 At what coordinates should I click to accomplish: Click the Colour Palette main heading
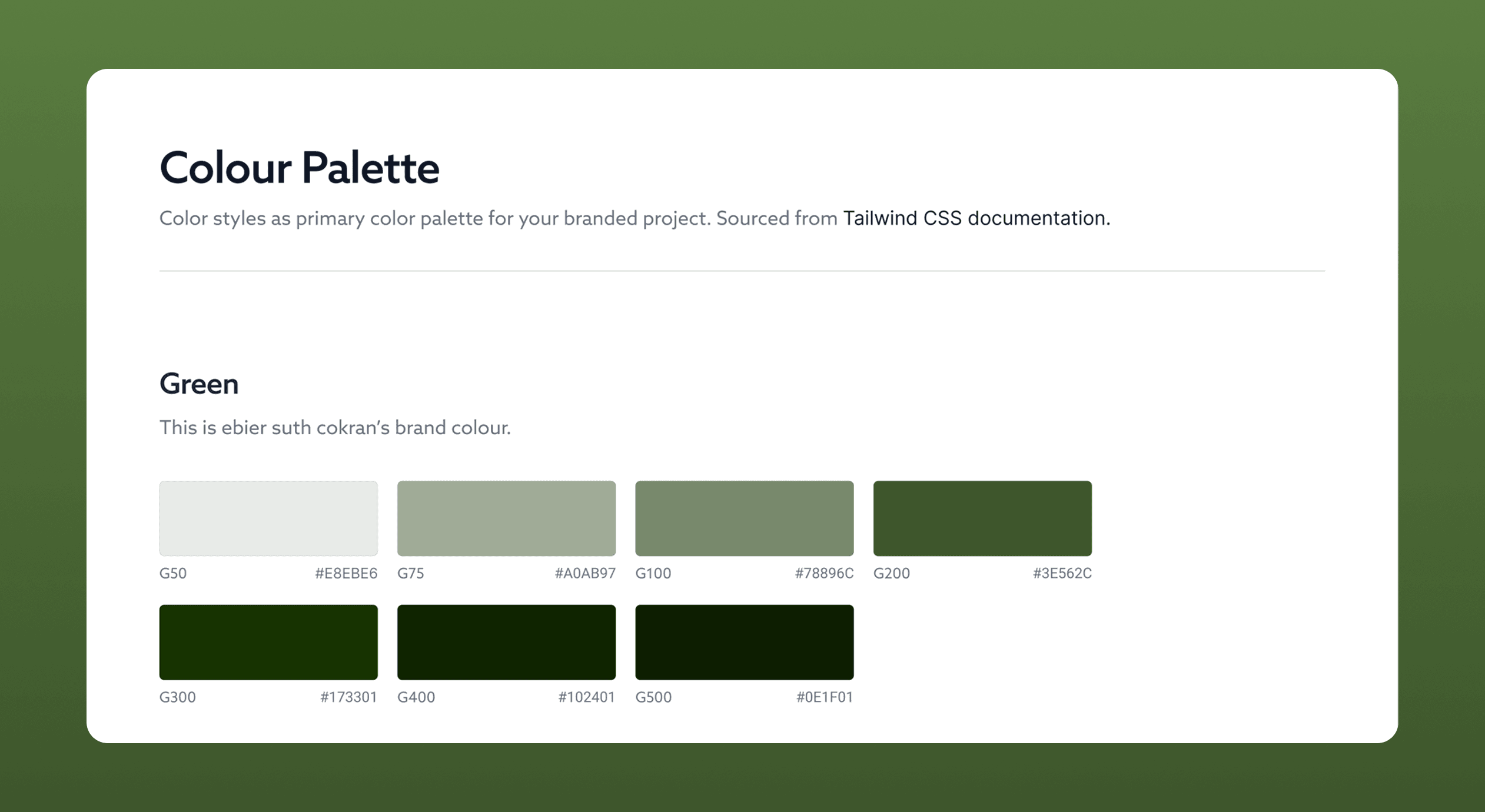pyautogui.click(x=299, y=168)
